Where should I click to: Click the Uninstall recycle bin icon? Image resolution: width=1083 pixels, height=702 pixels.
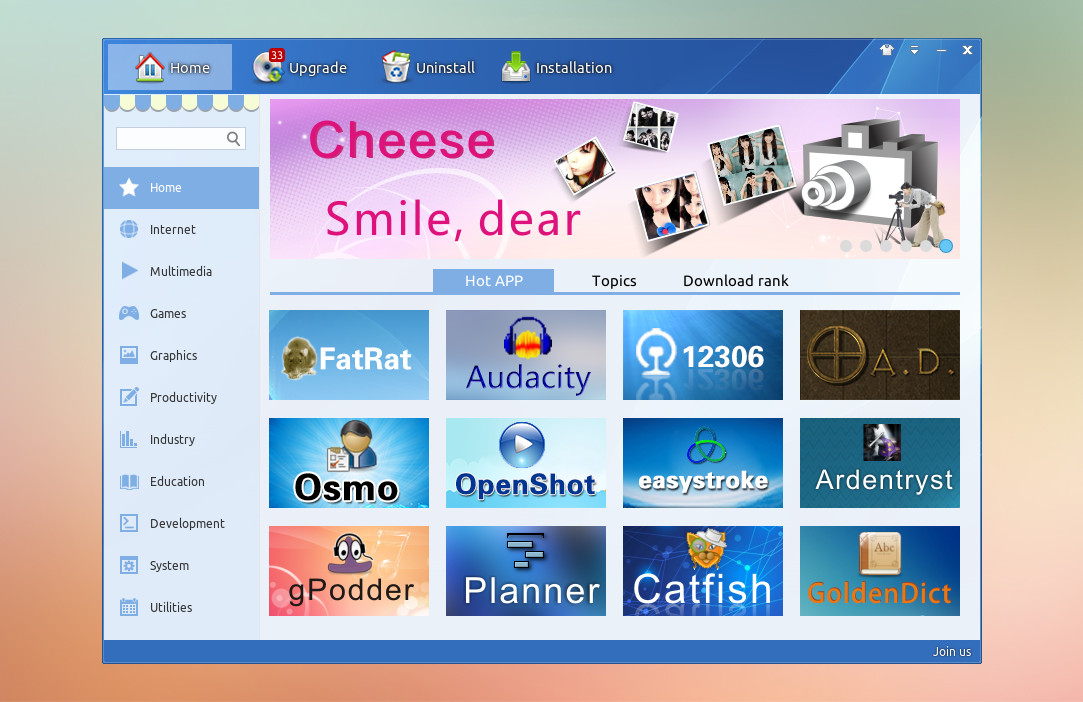point(396,67)
